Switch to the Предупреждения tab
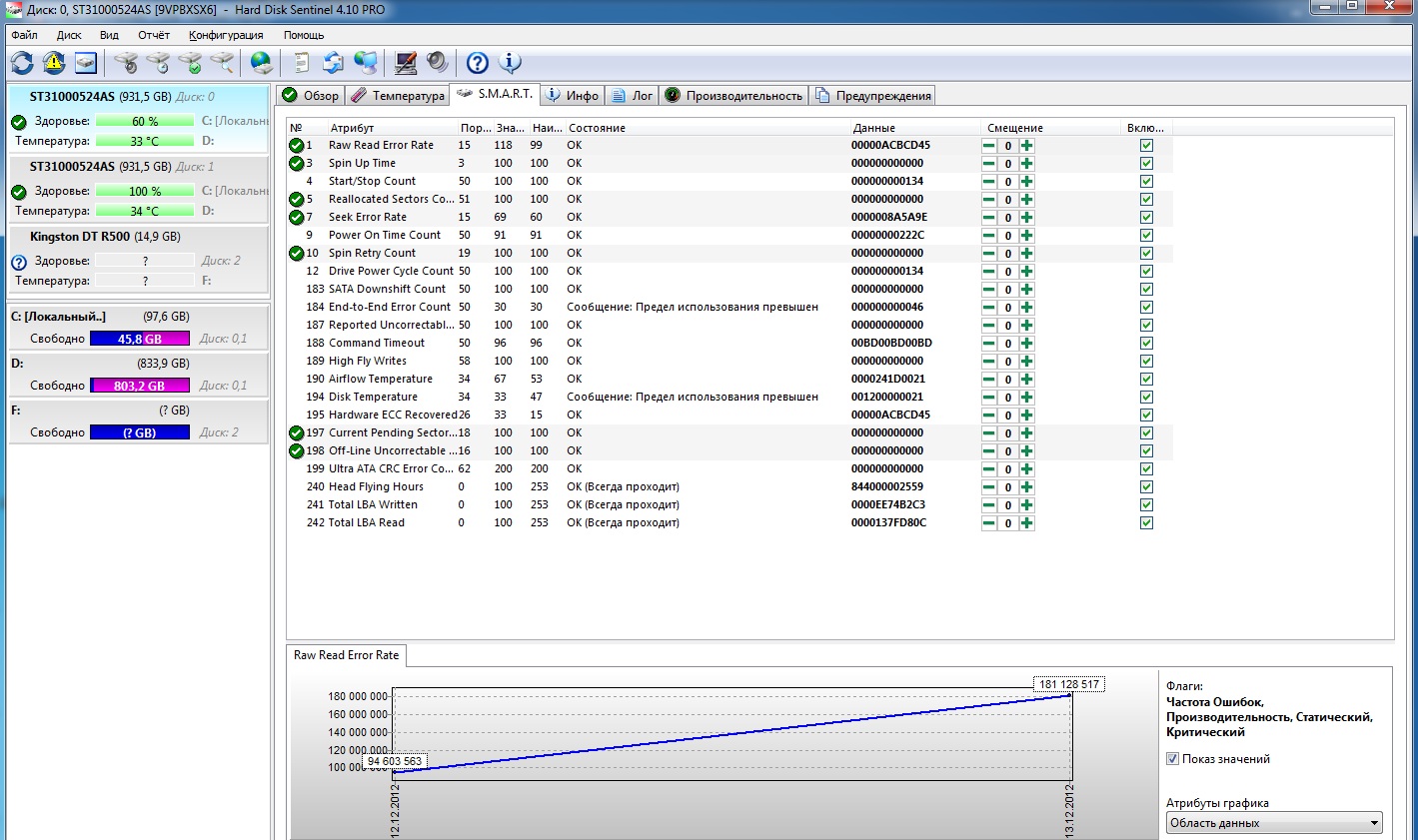The width and height of the screenshot is (1418, 840). click(873, 96)
